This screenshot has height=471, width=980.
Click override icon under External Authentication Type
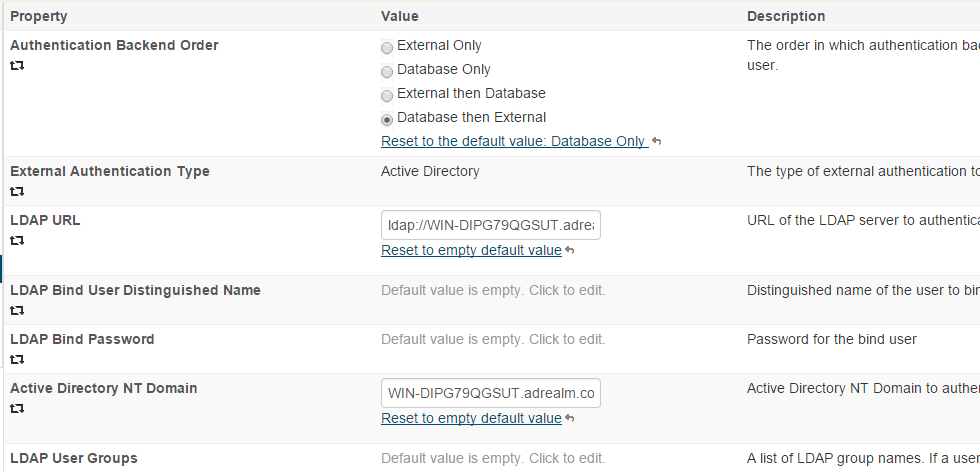(x=17, y=192)
